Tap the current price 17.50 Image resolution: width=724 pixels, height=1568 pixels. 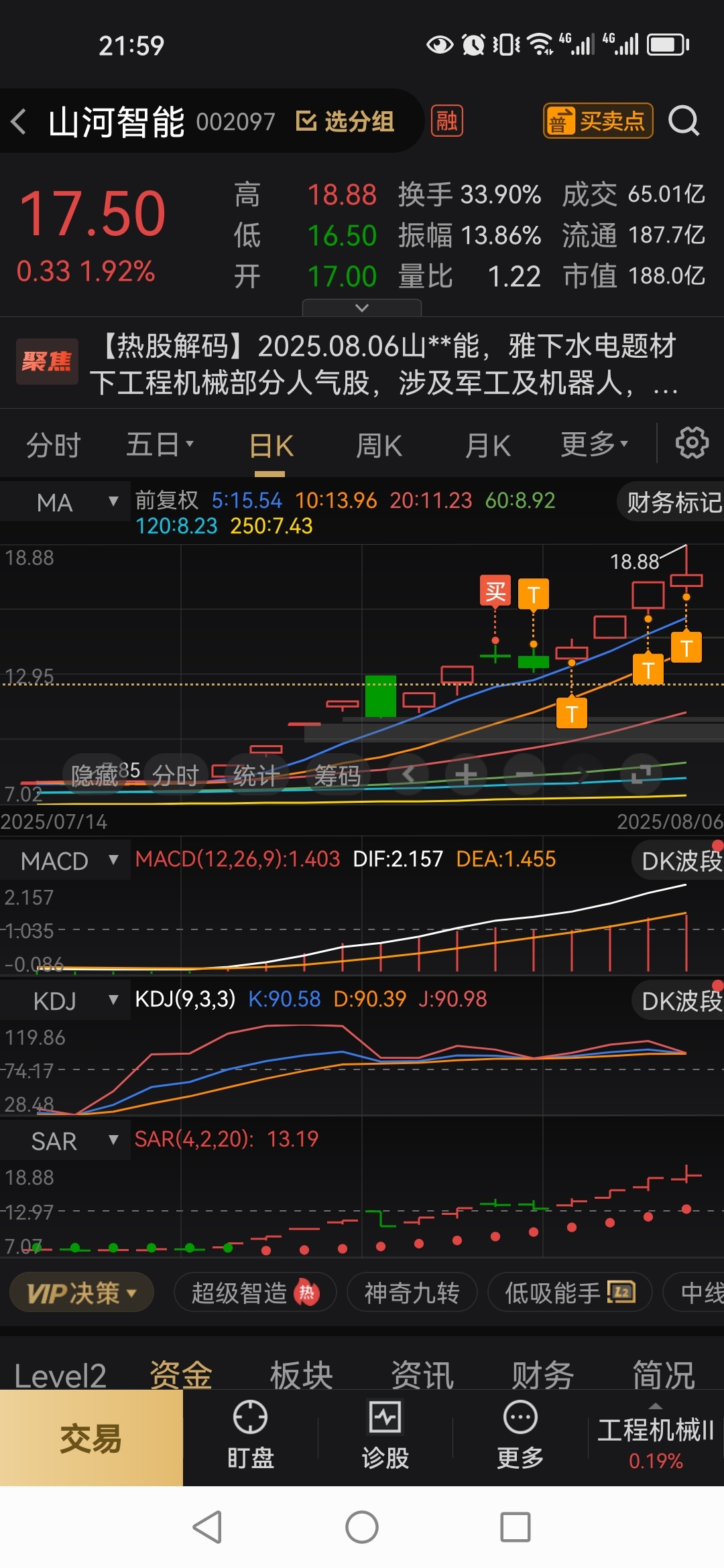coord(93,214)
